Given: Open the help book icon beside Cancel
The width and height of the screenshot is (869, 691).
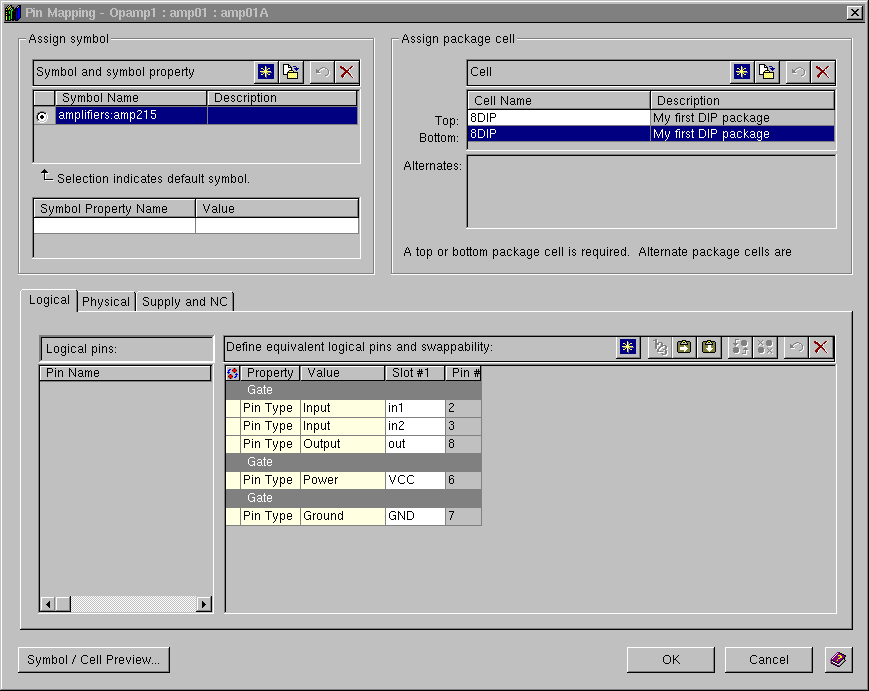Looking at the screenshot, I should [838, 660].
